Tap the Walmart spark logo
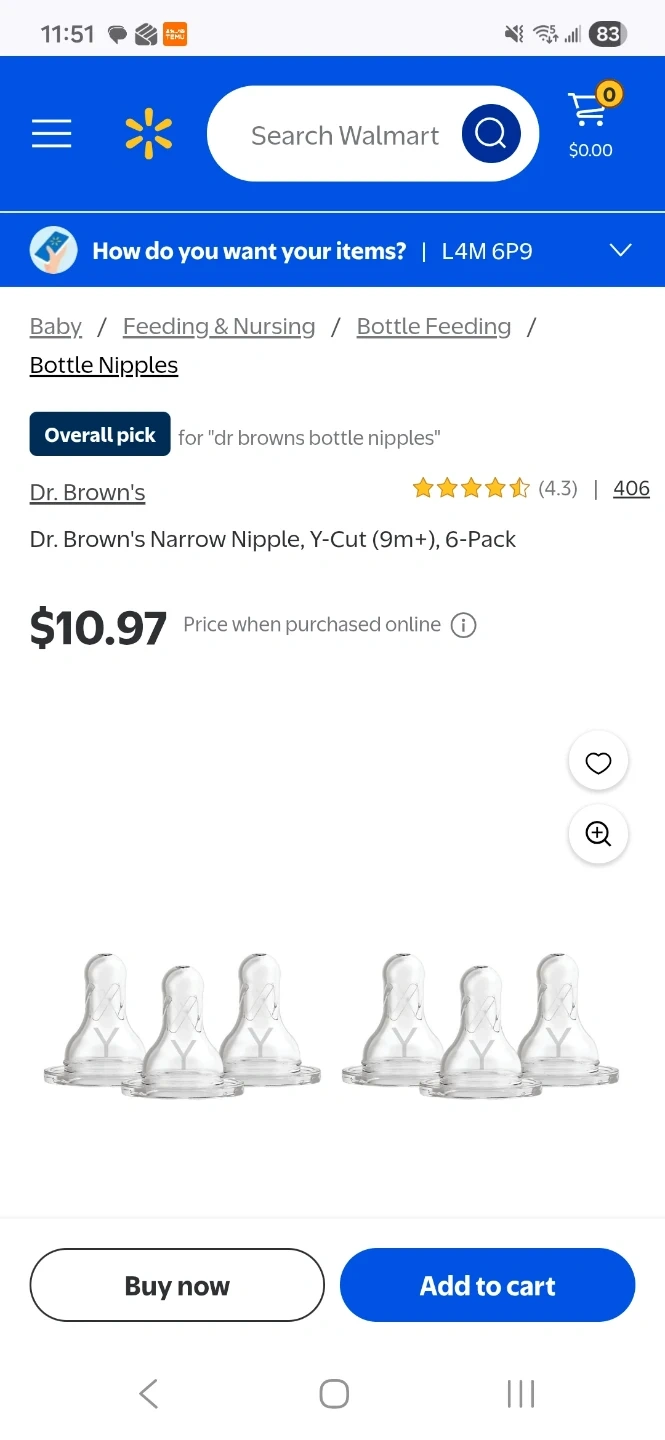665x1440 pixels. point(148,135)
